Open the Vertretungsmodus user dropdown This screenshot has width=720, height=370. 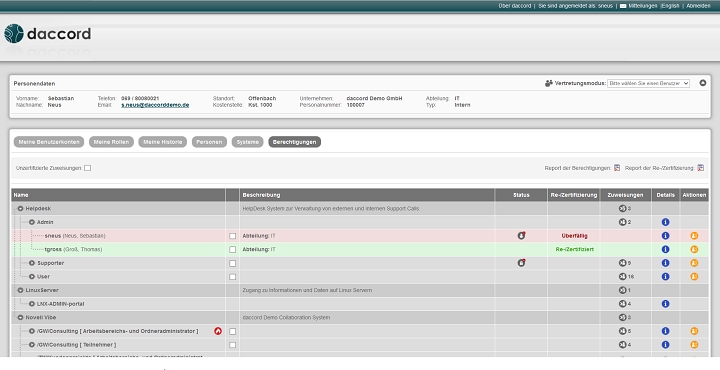pos(648,84)
